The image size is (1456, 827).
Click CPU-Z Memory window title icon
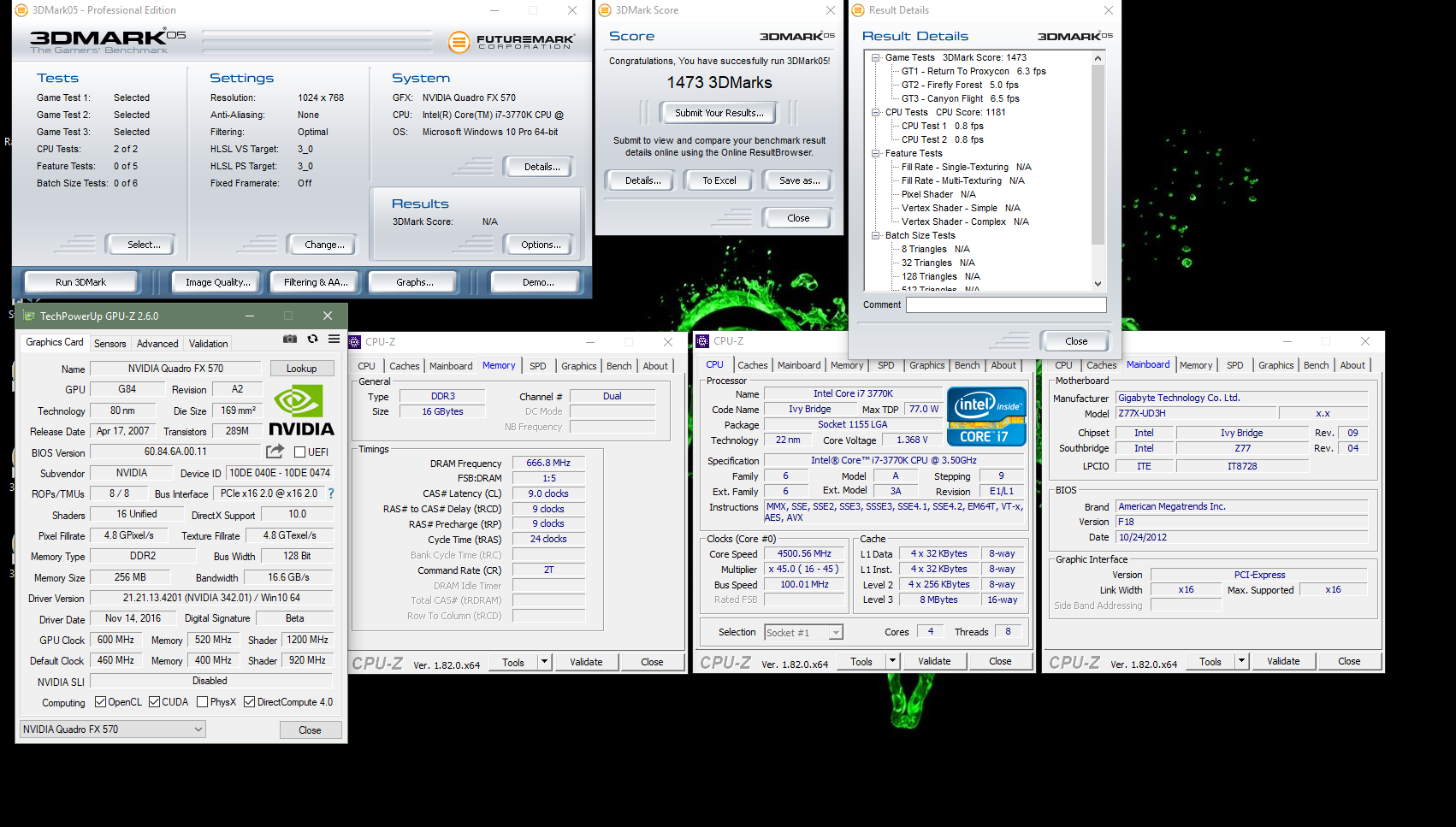pyautogui.click(x=355, y=341)
